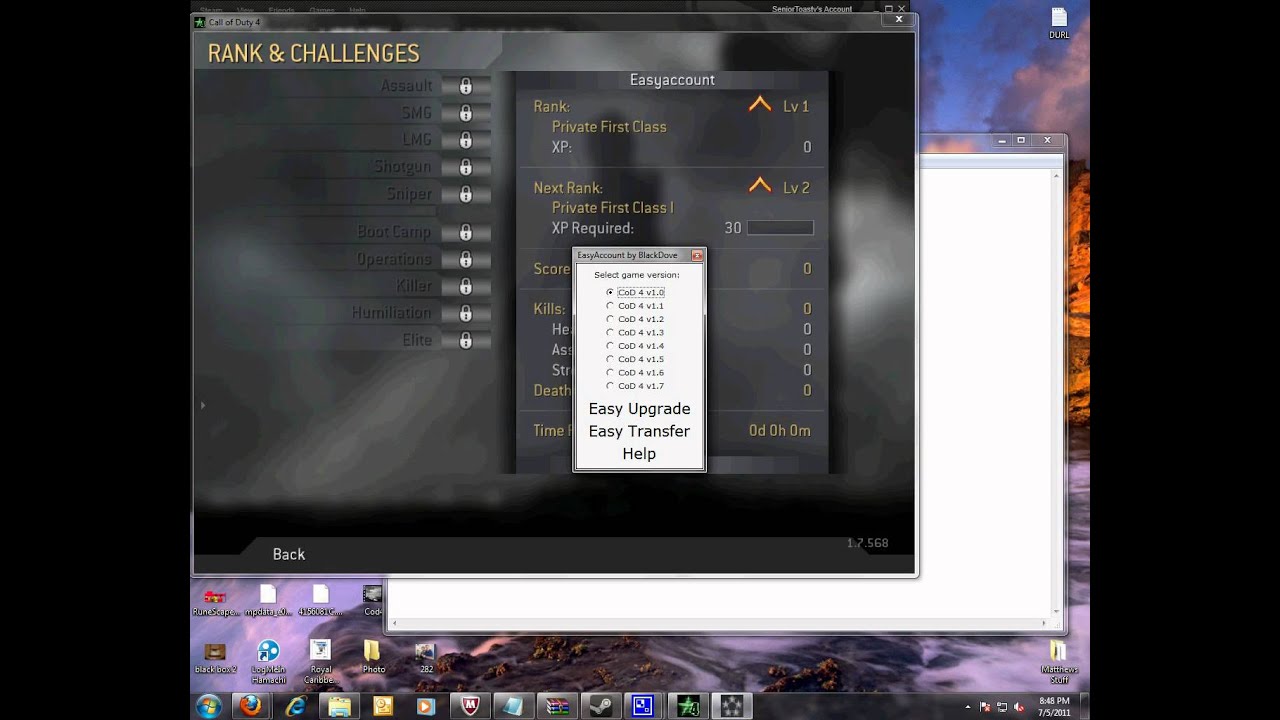Pick the CoD 4 v1.4 option
This screenshot has width=1280, height=720.
click(610, 346)
